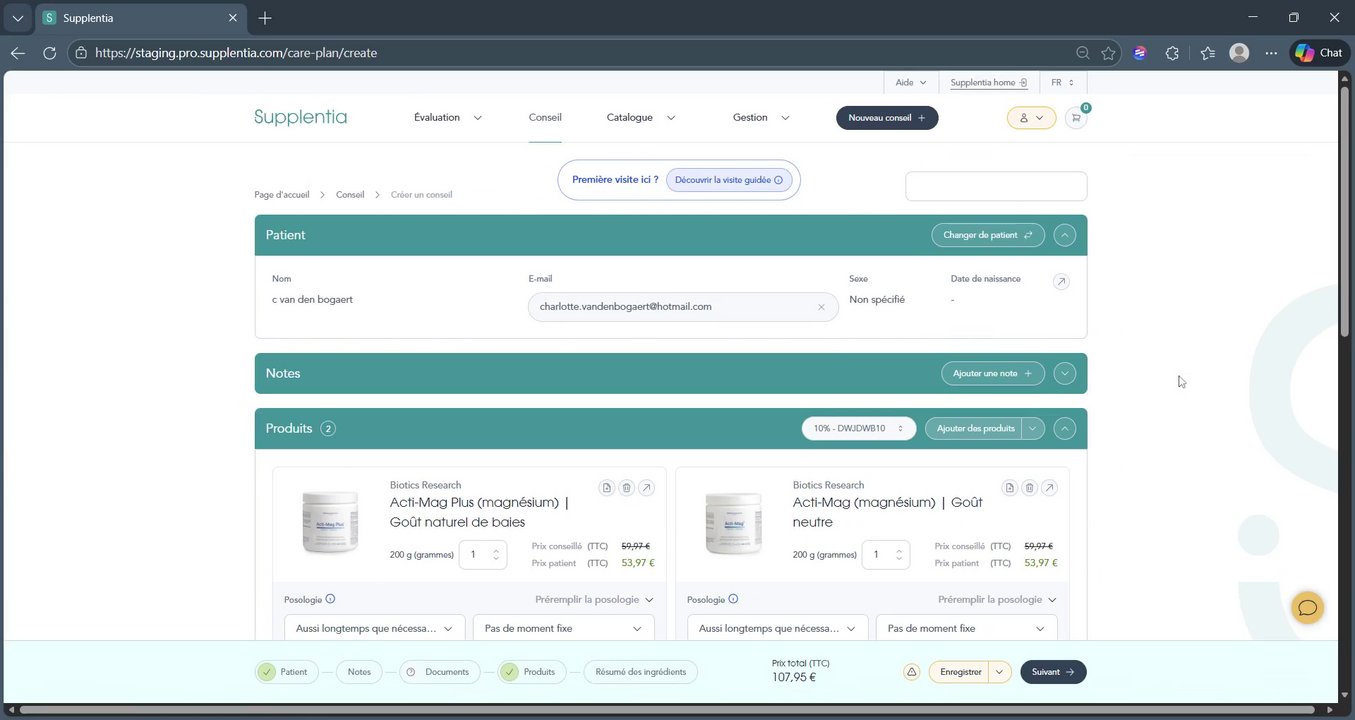Viewport: 1355px width, 720px height.
Task: Open the Supplentia home link
Action: click(989, 82)
